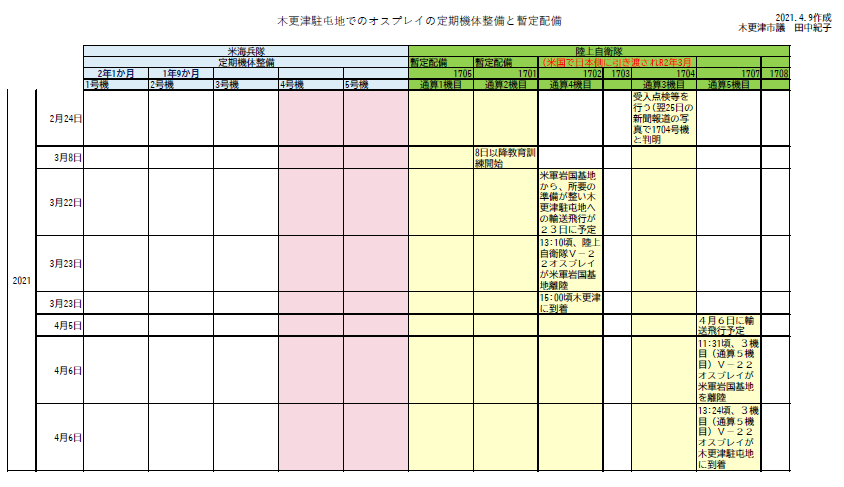Click the cell starting 受入点検等を行う

tap(664, 118)
